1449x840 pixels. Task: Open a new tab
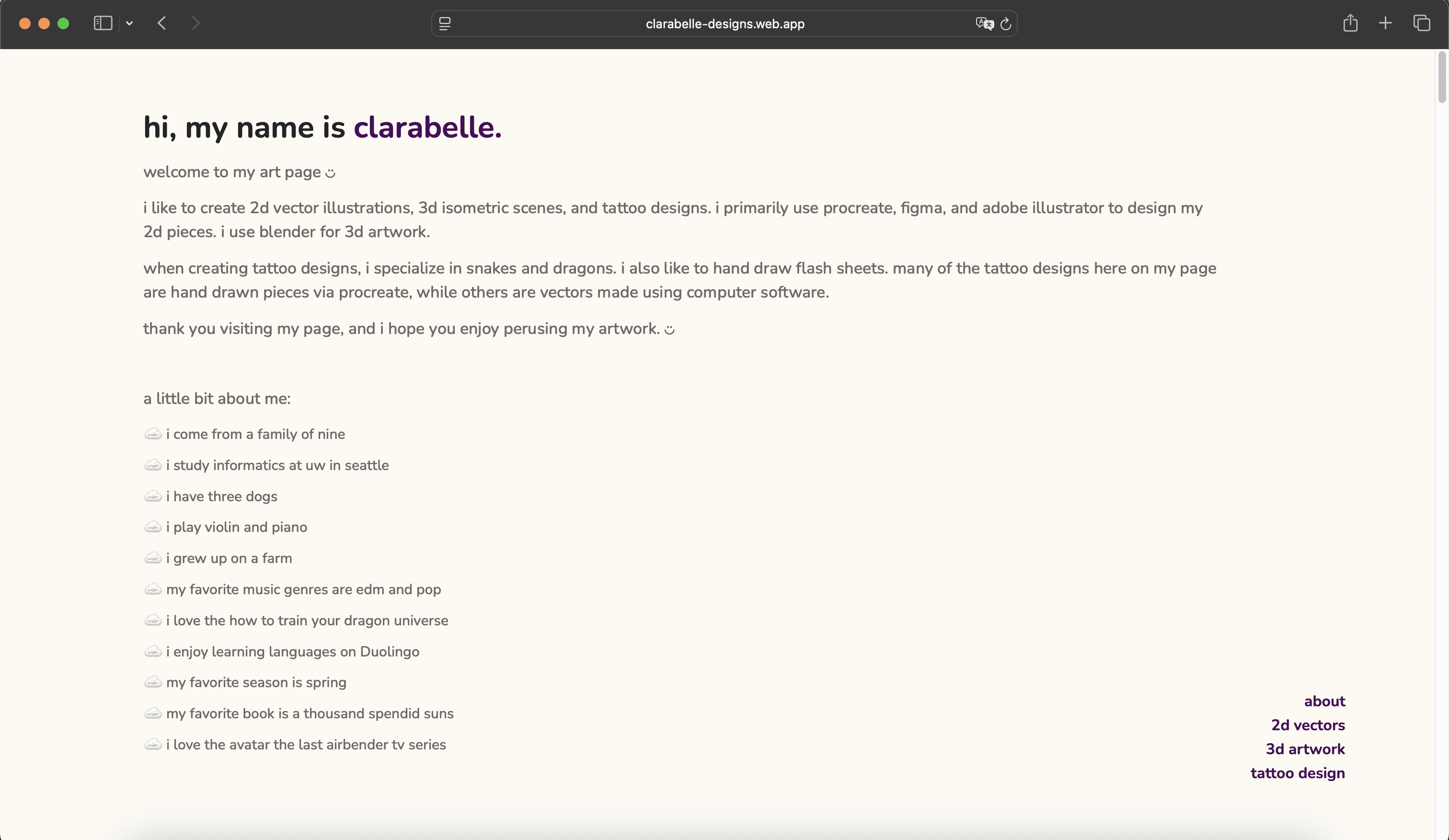[x=1385, y=23]
